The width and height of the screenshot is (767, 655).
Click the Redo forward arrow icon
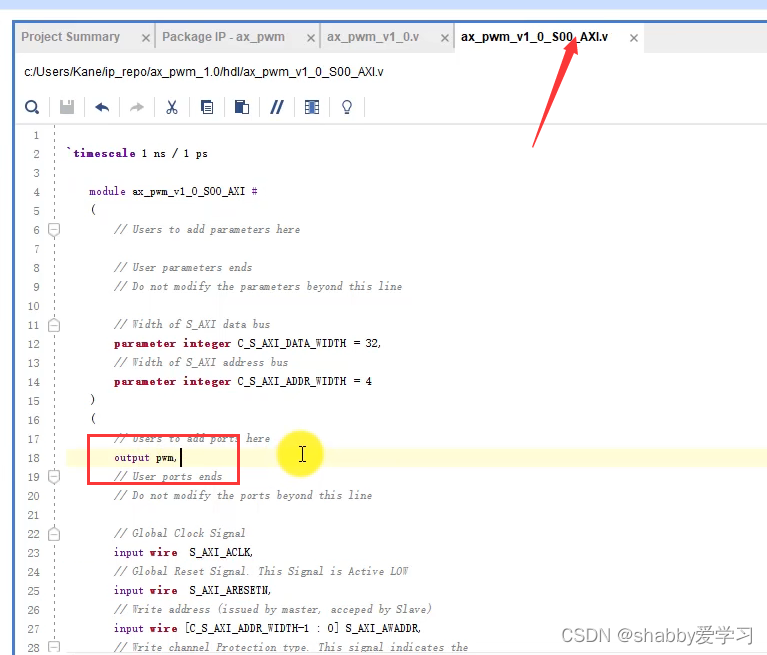(x=137, y=107)
